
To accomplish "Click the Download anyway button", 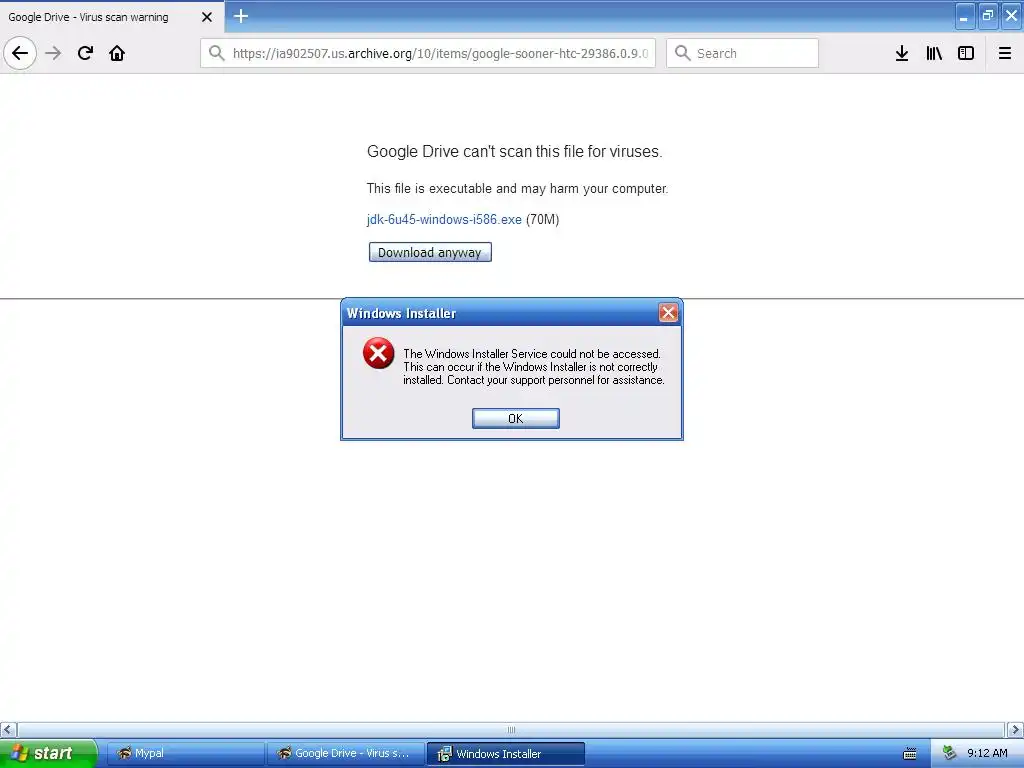I will click(x=430, y=252).
